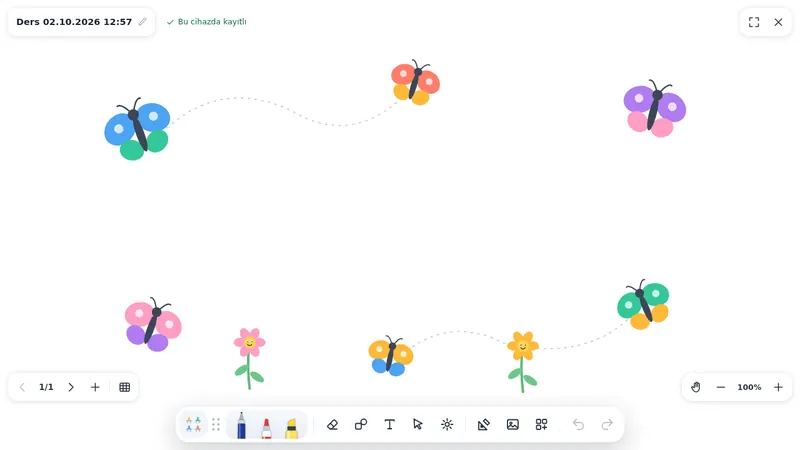This screenshot has height=450, width=800.
Task: Choose the selection arrow tool
Action: pyautogui.click(x=418, y=424)
